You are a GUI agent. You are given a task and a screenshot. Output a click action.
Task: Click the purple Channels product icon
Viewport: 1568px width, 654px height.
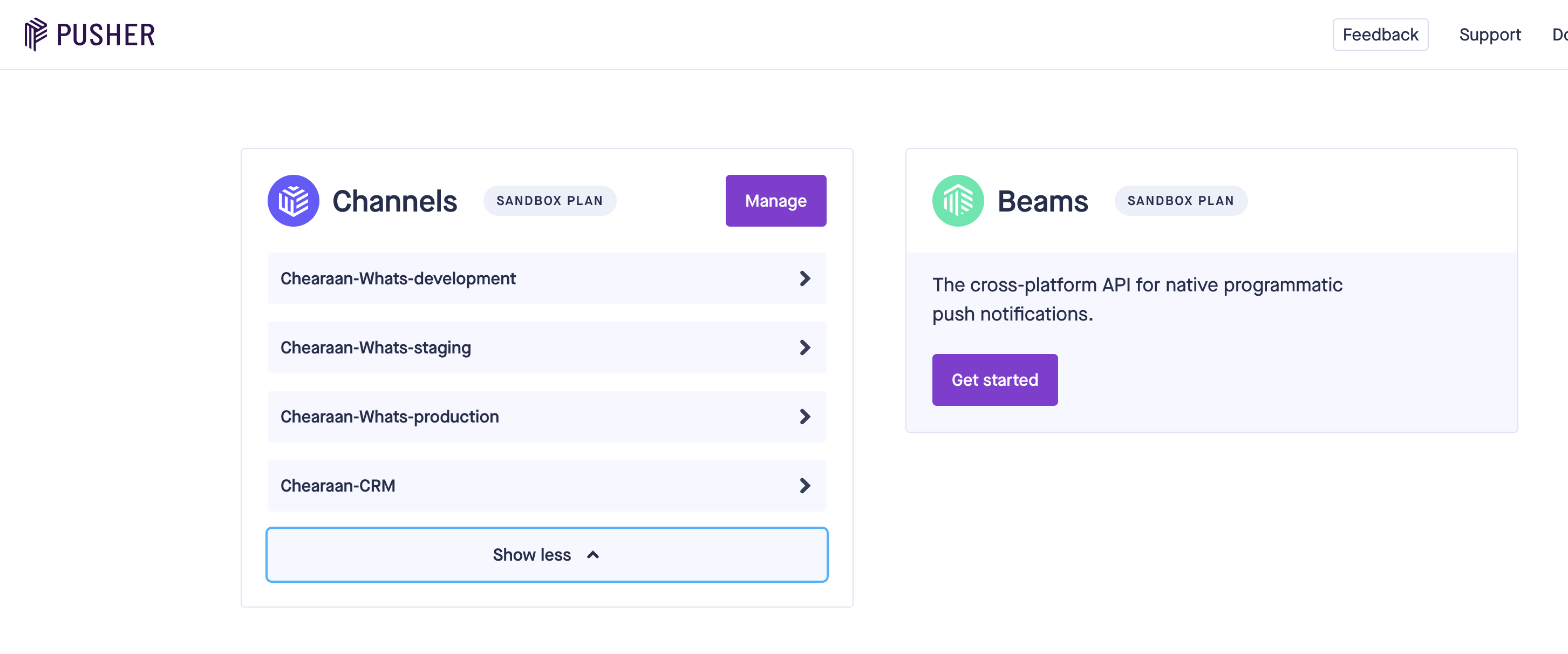293,201
